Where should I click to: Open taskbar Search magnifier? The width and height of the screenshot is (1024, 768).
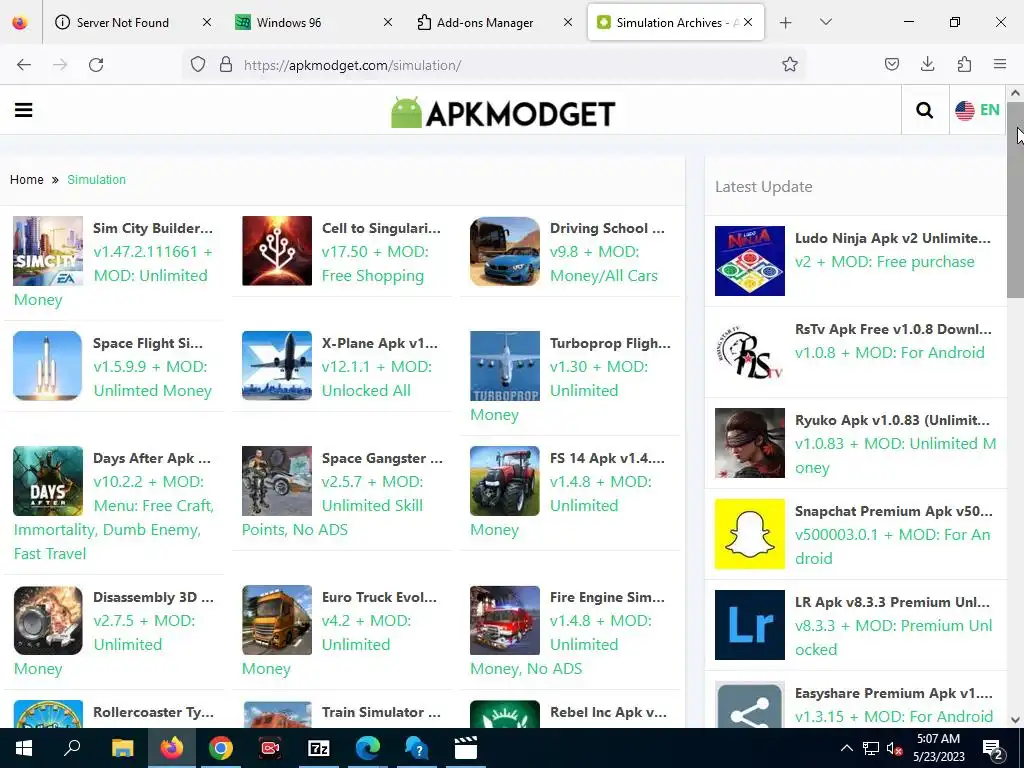[72, 748]
